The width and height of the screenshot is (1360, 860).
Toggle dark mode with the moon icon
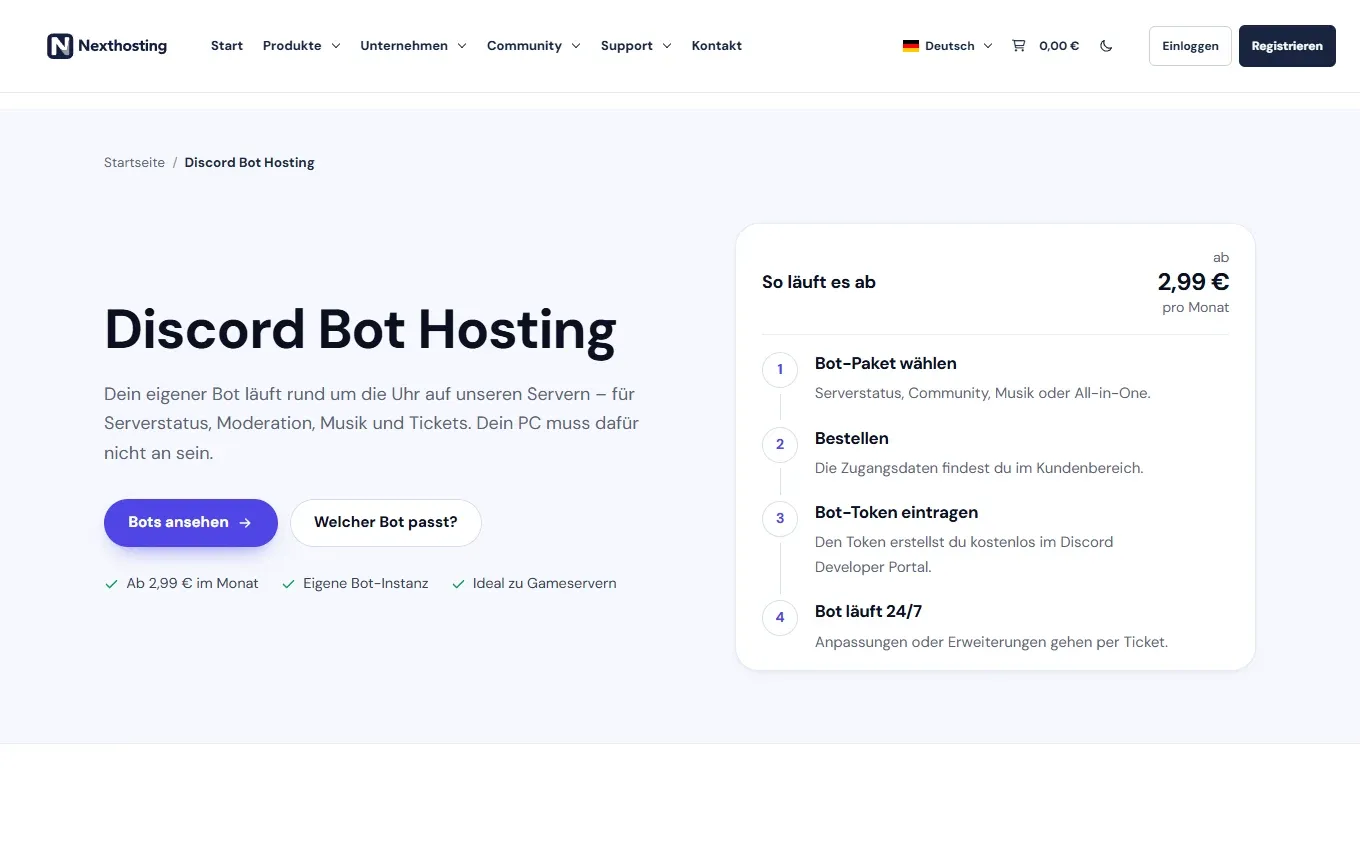tap(1106, 46)
